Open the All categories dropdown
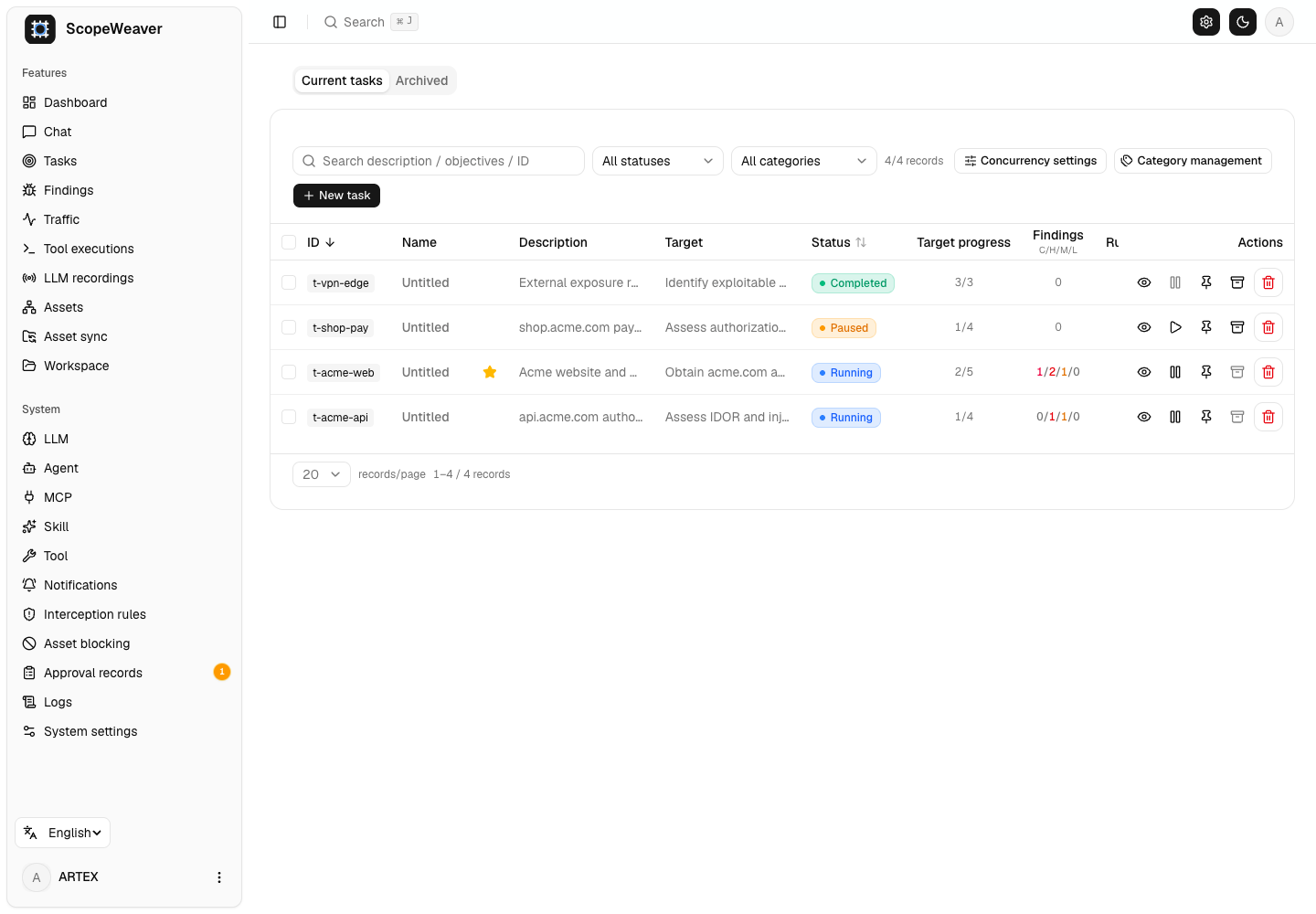The width and height of the screenshot is (1316, 914). [804, 161]
